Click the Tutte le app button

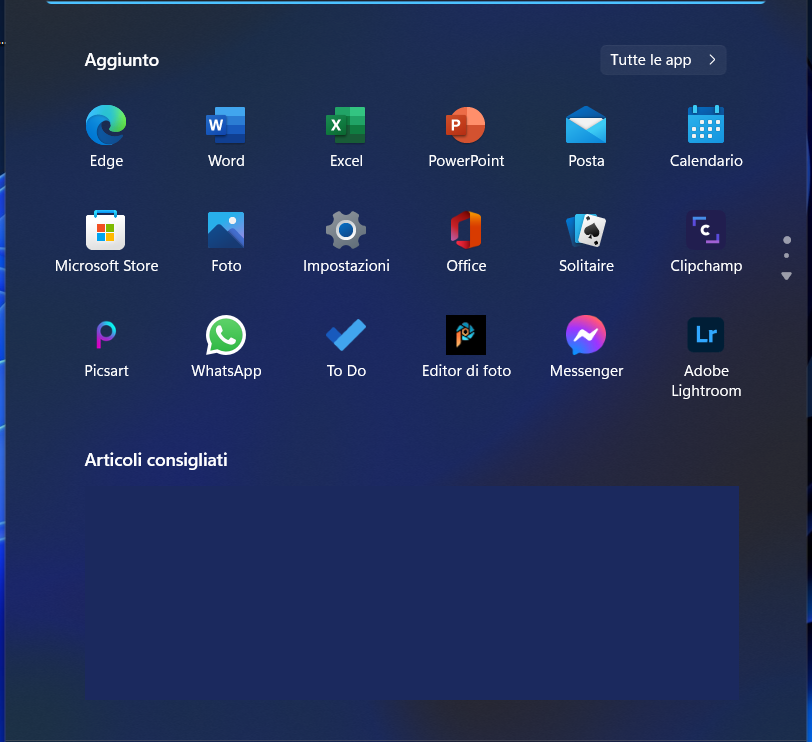[x=663, y=60]
